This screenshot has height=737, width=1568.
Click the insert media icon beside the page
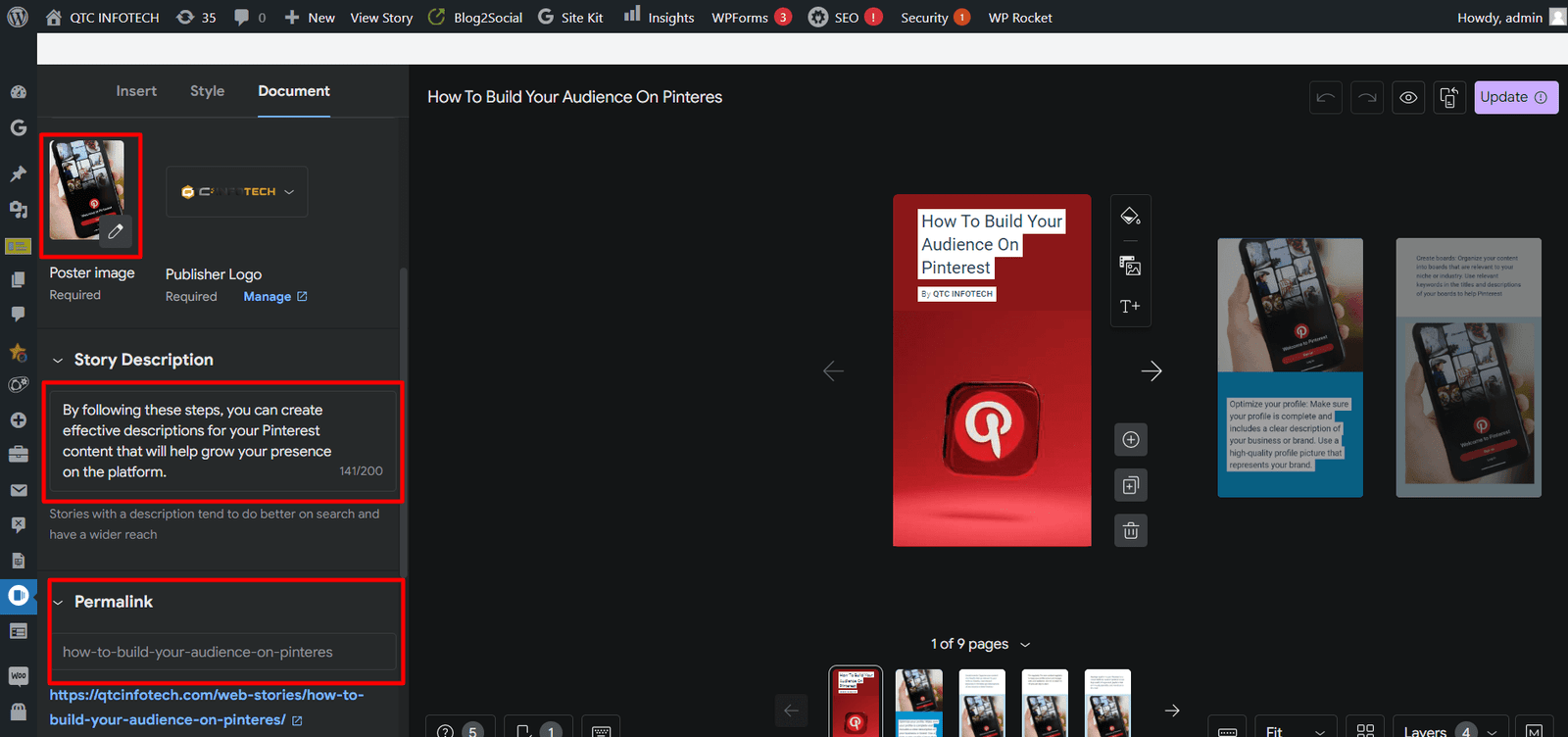pos(1130,266)
